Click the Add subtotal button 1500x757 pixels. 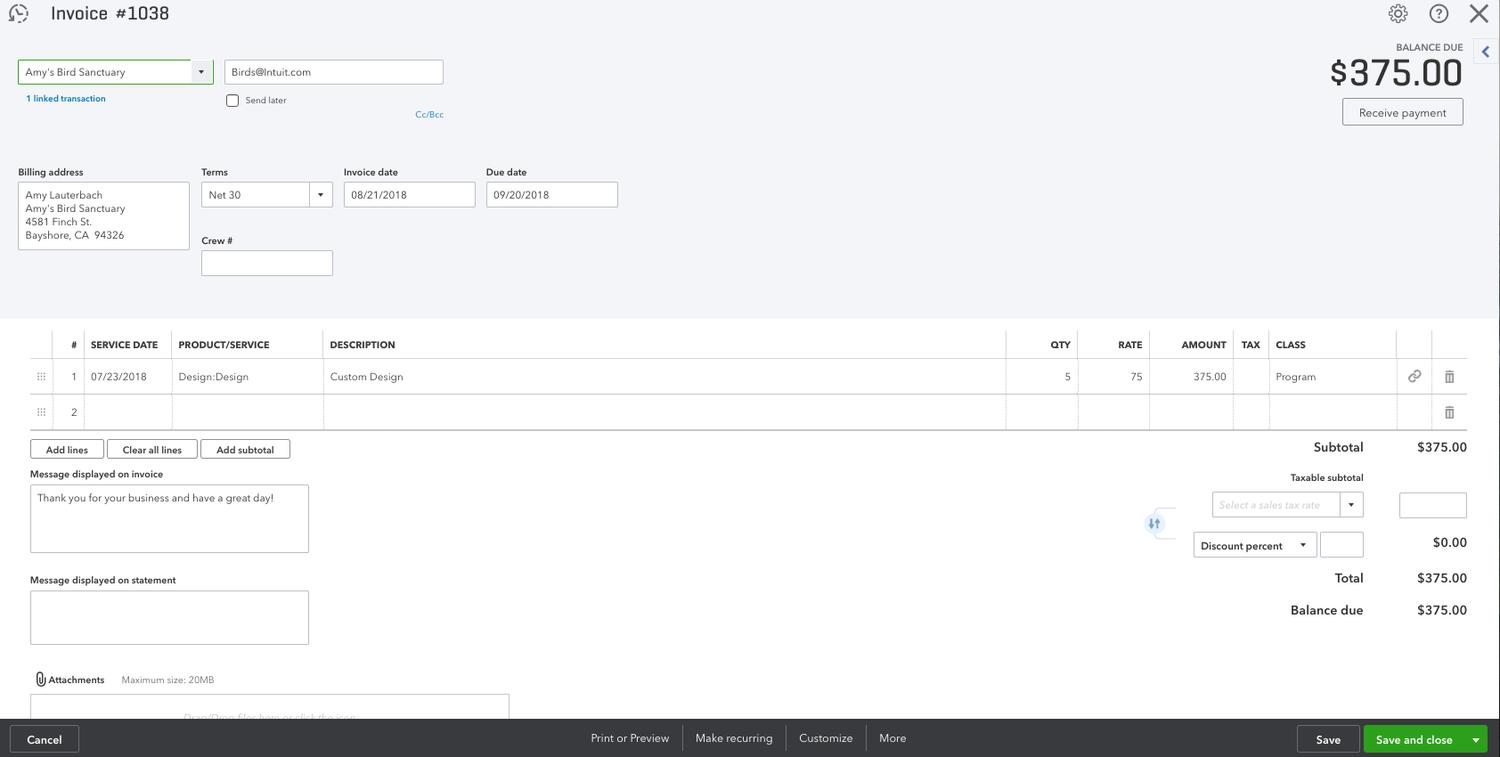click(x=245, y=450)
